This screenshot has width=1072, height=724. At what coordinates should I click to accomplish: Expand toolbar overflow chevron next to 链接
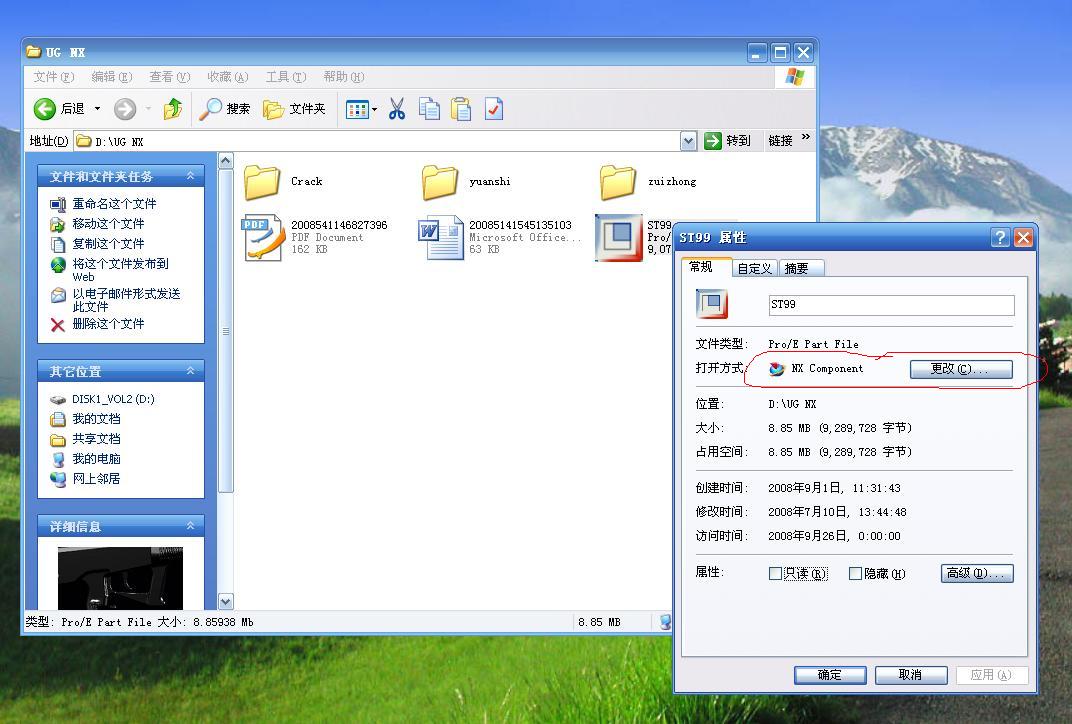tap(806, 137)
